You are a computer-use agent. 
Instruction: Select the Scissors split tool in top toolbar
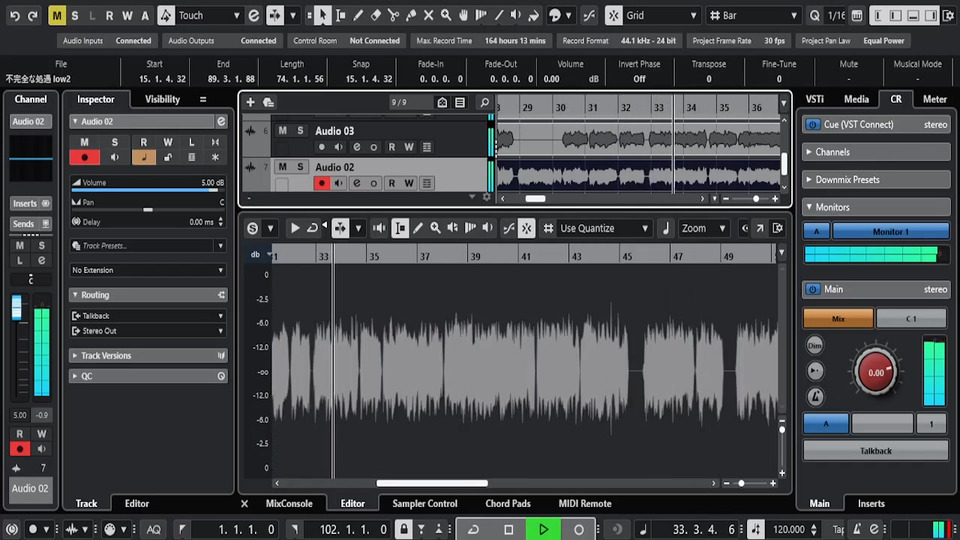pyautogui.click(x=393, y=16)
